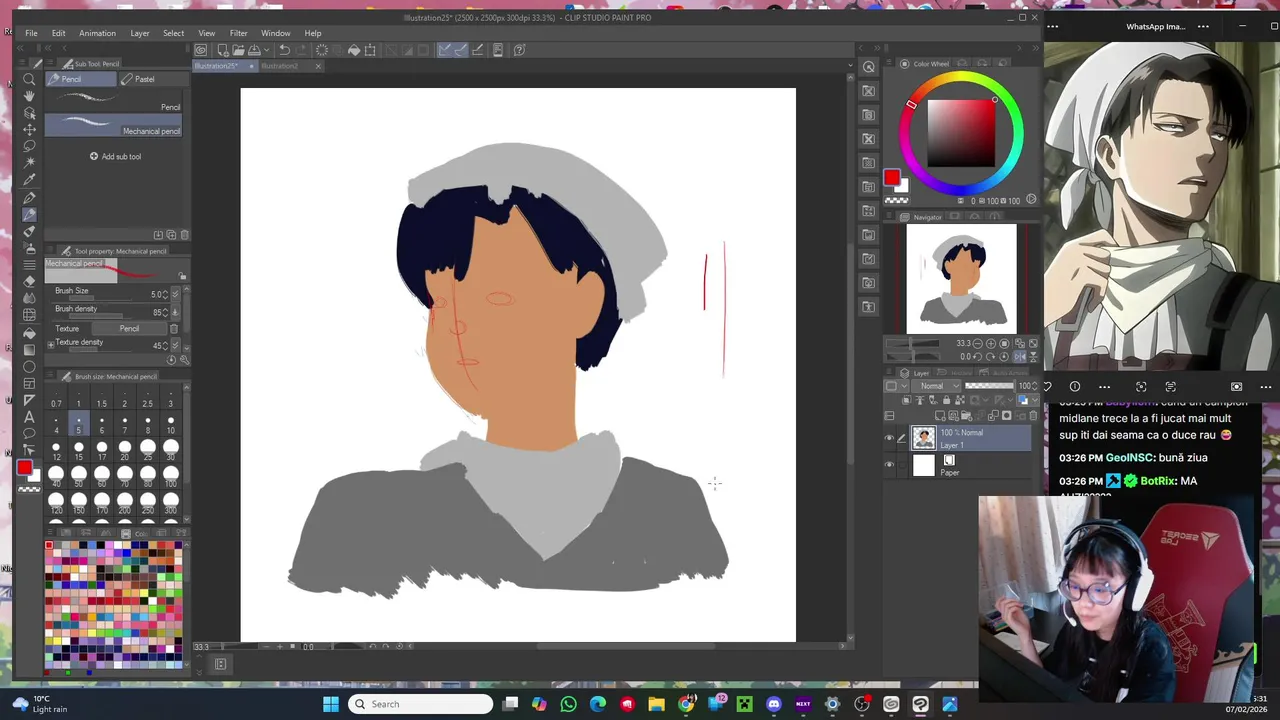Viewport: 1280px width, 720px height.
Task: Open CLIP STUDIO launcher icon
Action: (x=201, y=50)
